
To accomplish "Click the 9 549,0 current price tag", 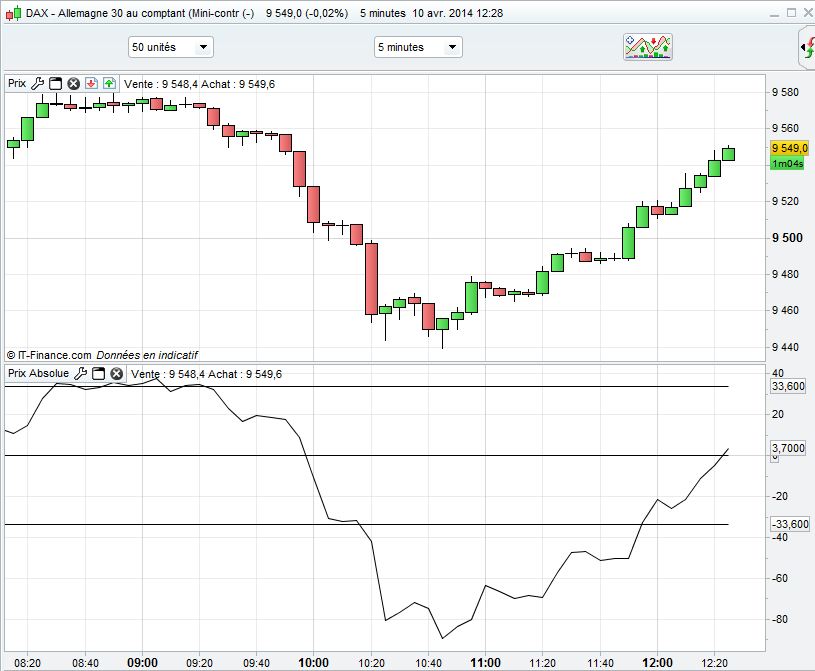I will [x=790, y=148].
